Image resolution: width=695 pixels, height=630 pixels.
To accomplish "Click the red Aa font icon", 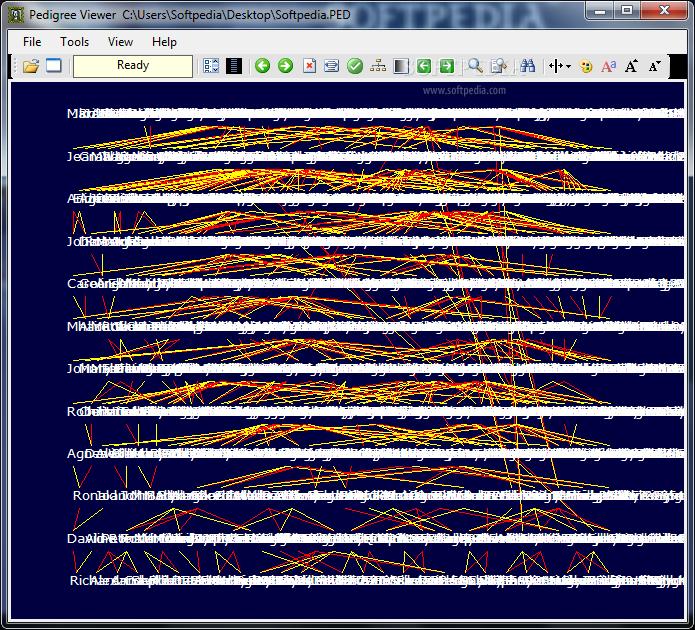I will (x=609, y=66).
